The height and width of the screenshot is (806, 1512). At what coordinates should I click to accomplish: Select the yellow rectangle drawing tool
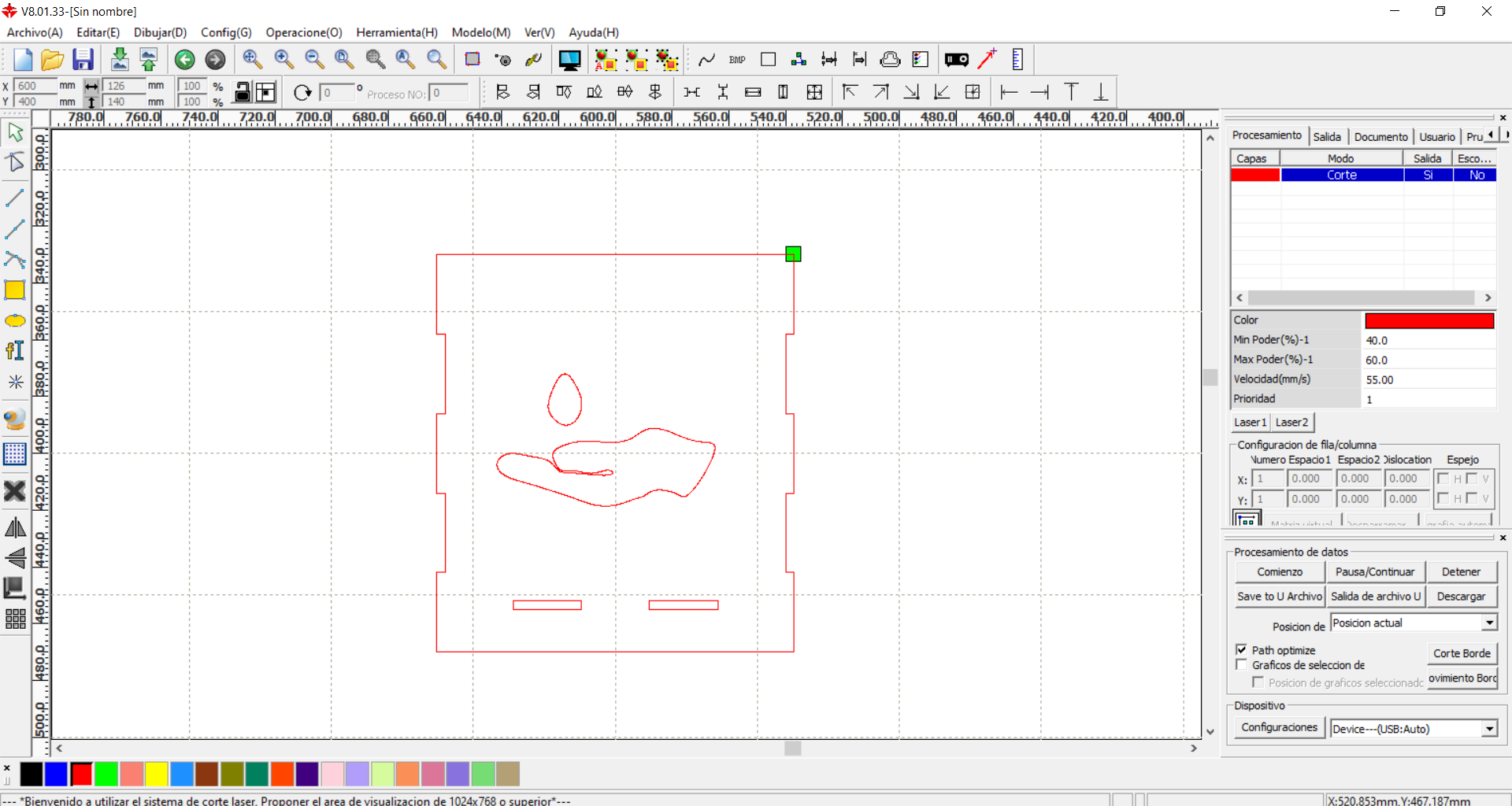15,290
